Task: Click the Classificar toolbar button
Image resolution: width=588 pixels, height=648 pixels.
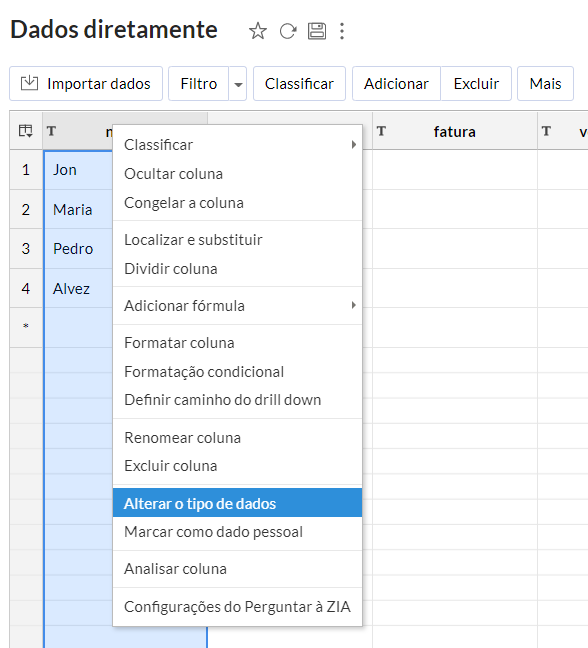Action: [x=299, y=84]
